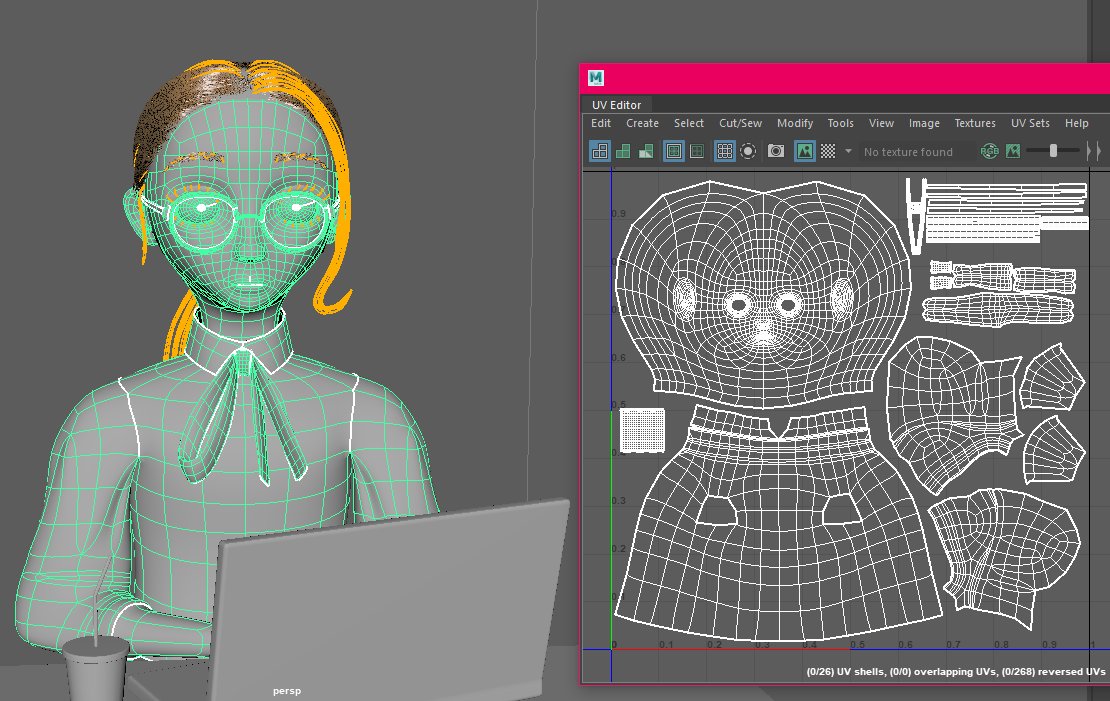This screenshot has width=1110, height=701.
Task: Toggle the grid display icon
Action: pyautogui.click(x=724, y=151)
